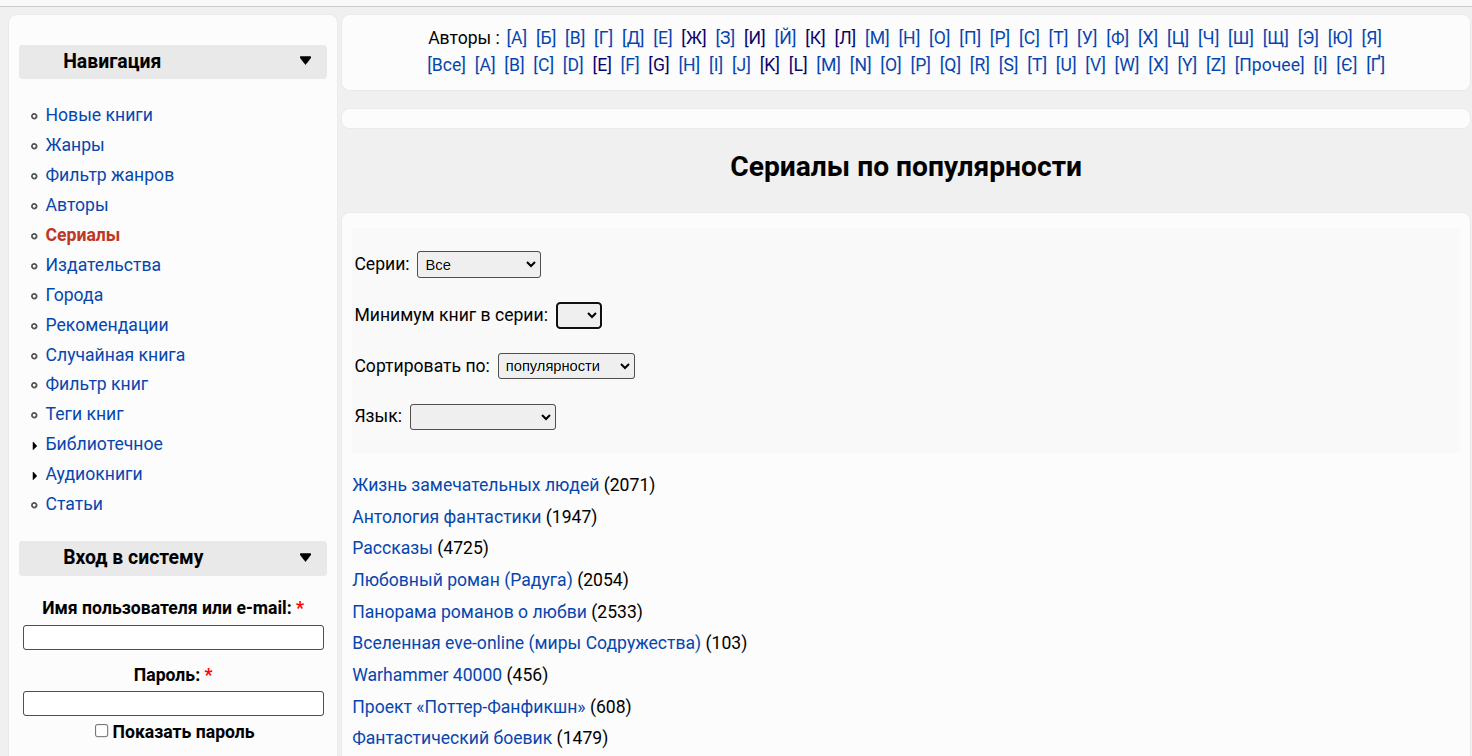This screenshot has width=1472, height=756.
Task: Expand the Аудиокниги menu triangle
Action: (x=35, y=476)
